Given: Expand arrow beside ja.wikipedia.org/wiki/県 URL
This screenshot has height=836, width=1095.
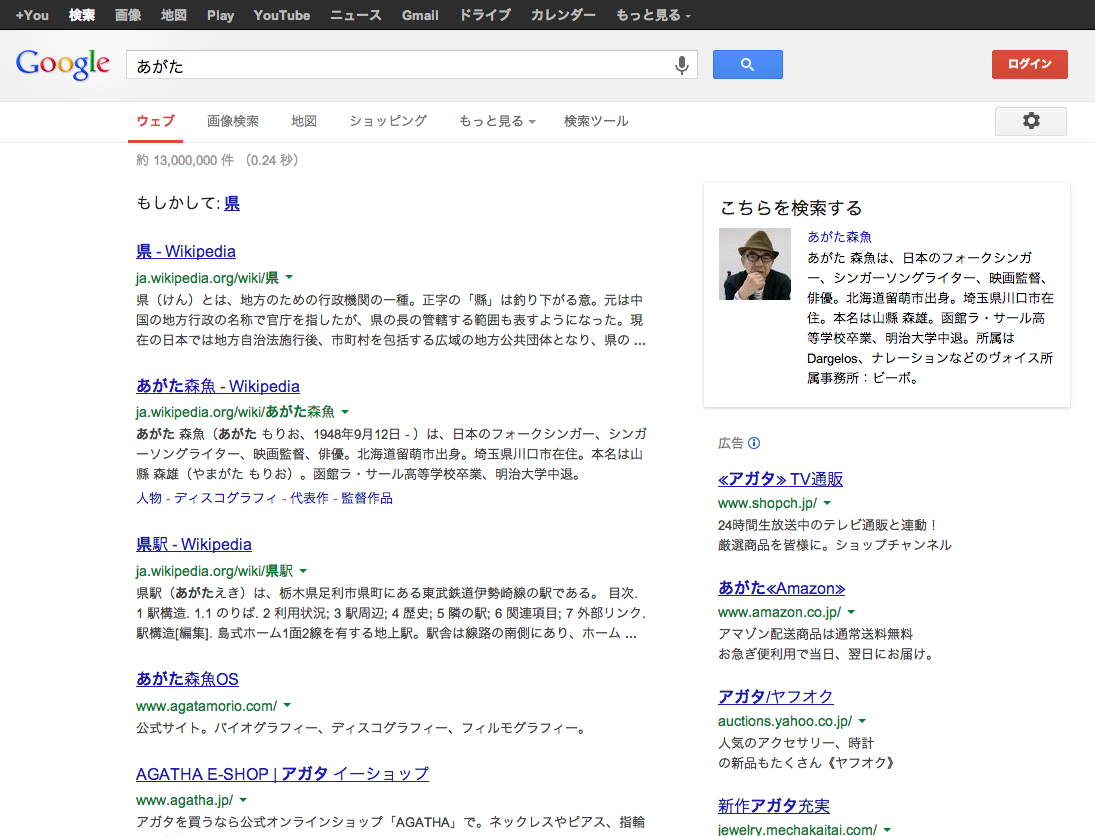Looking at the screenshot, I should point(289,277).
